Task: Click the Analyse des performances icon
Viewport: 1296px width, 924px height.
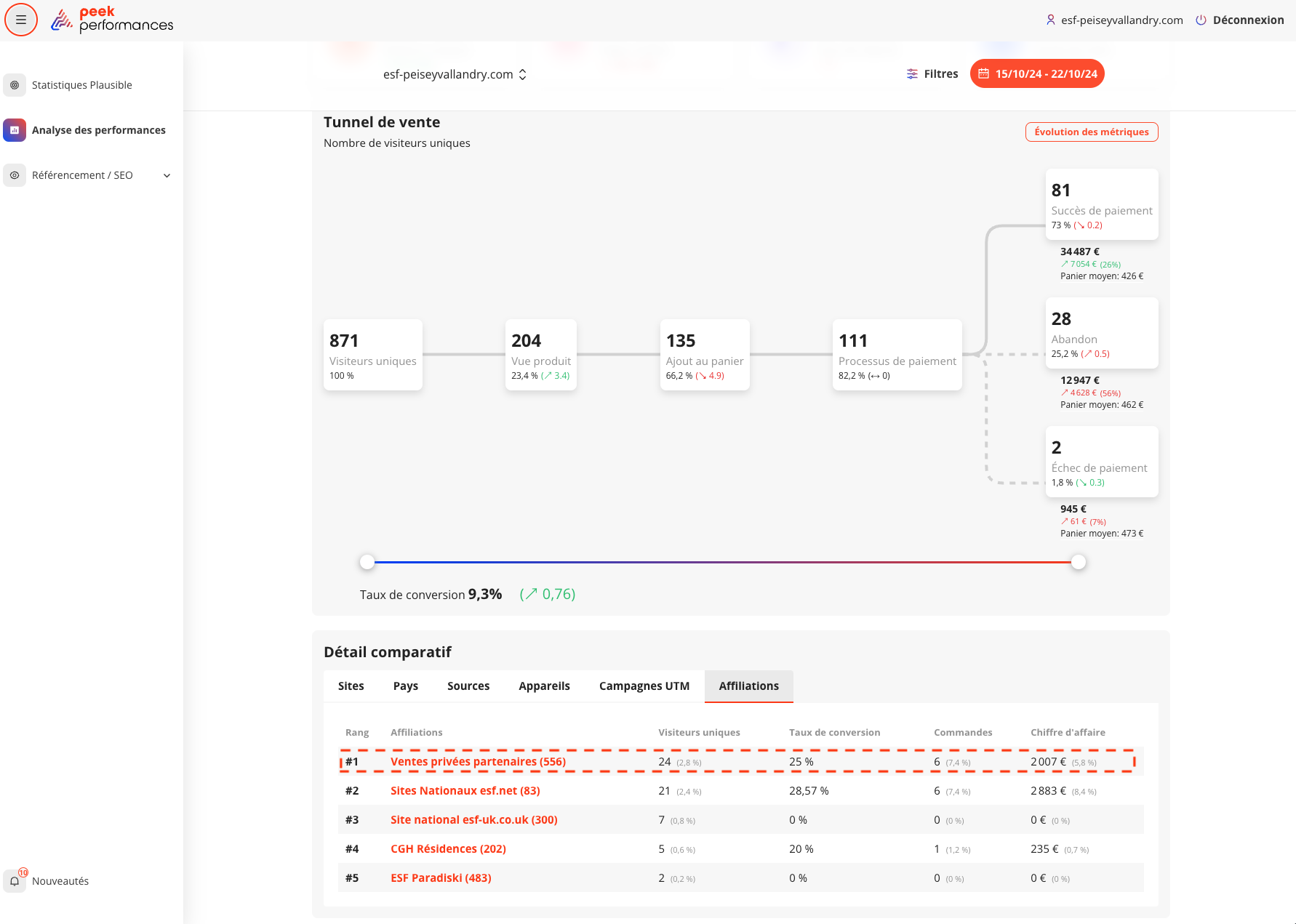Action: click(x=15, y=130)
